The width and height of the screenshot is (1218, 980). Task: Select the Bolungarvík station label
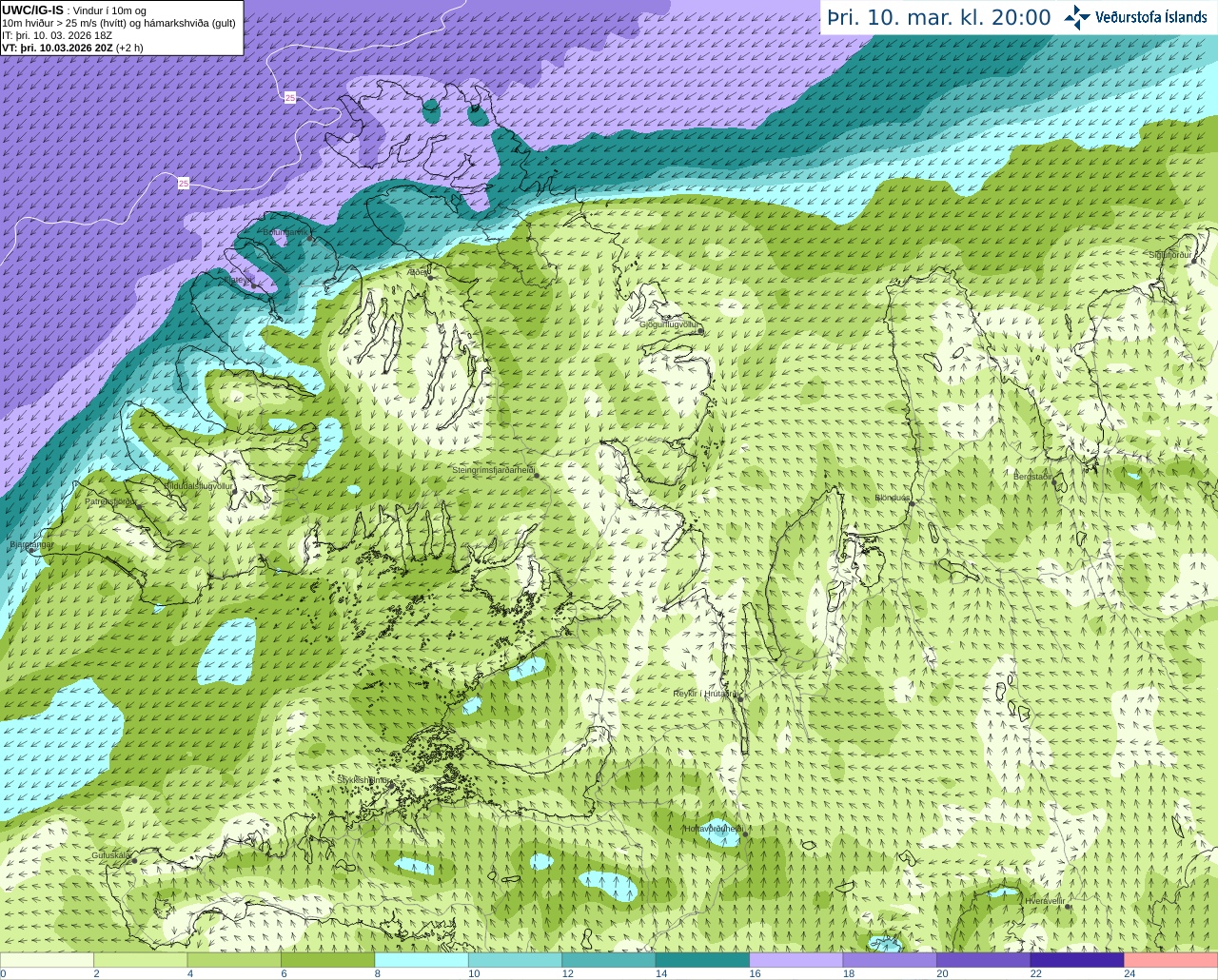point(285,231)
